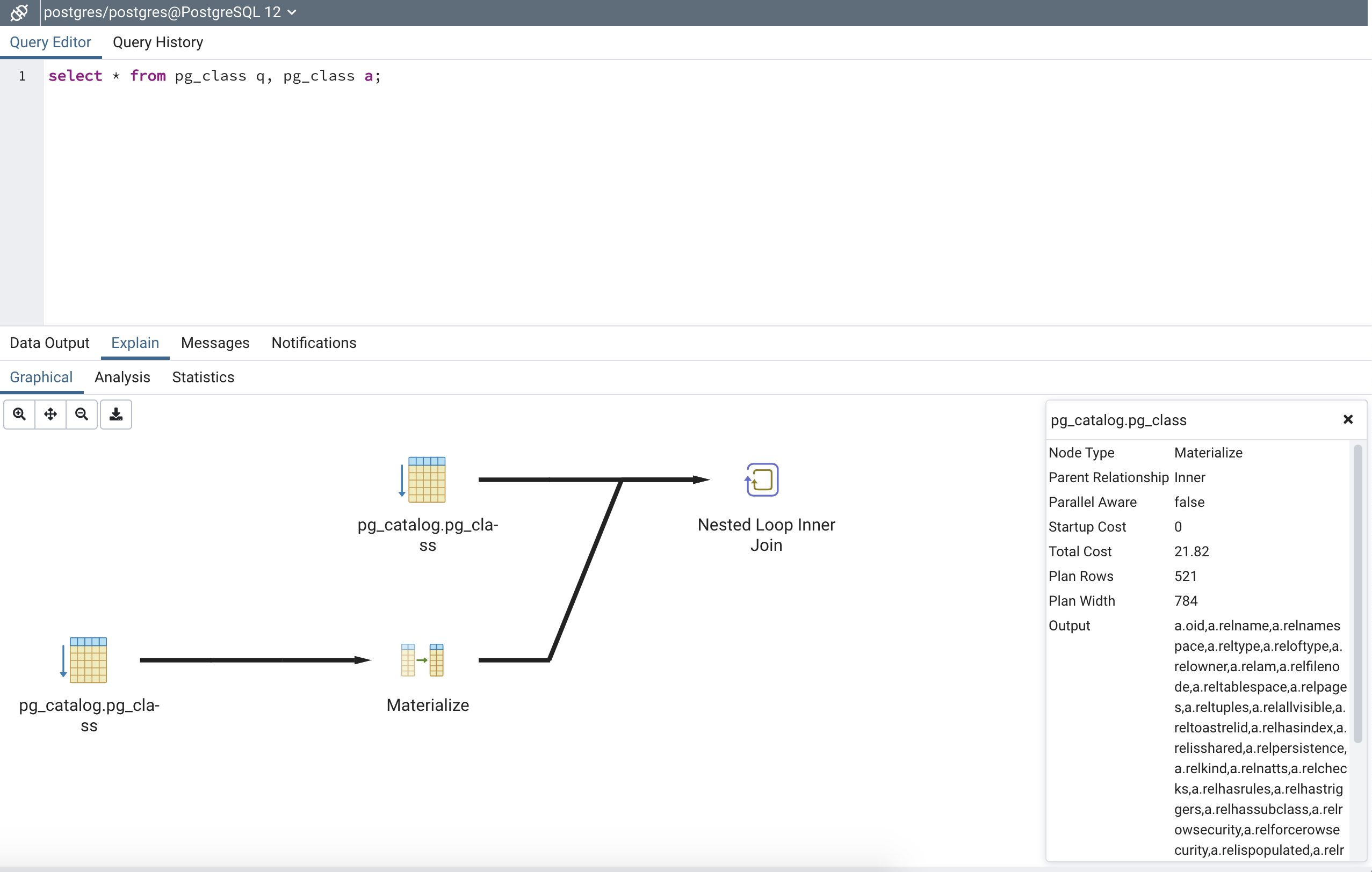Click the download plan image icon

coord(115,414)
